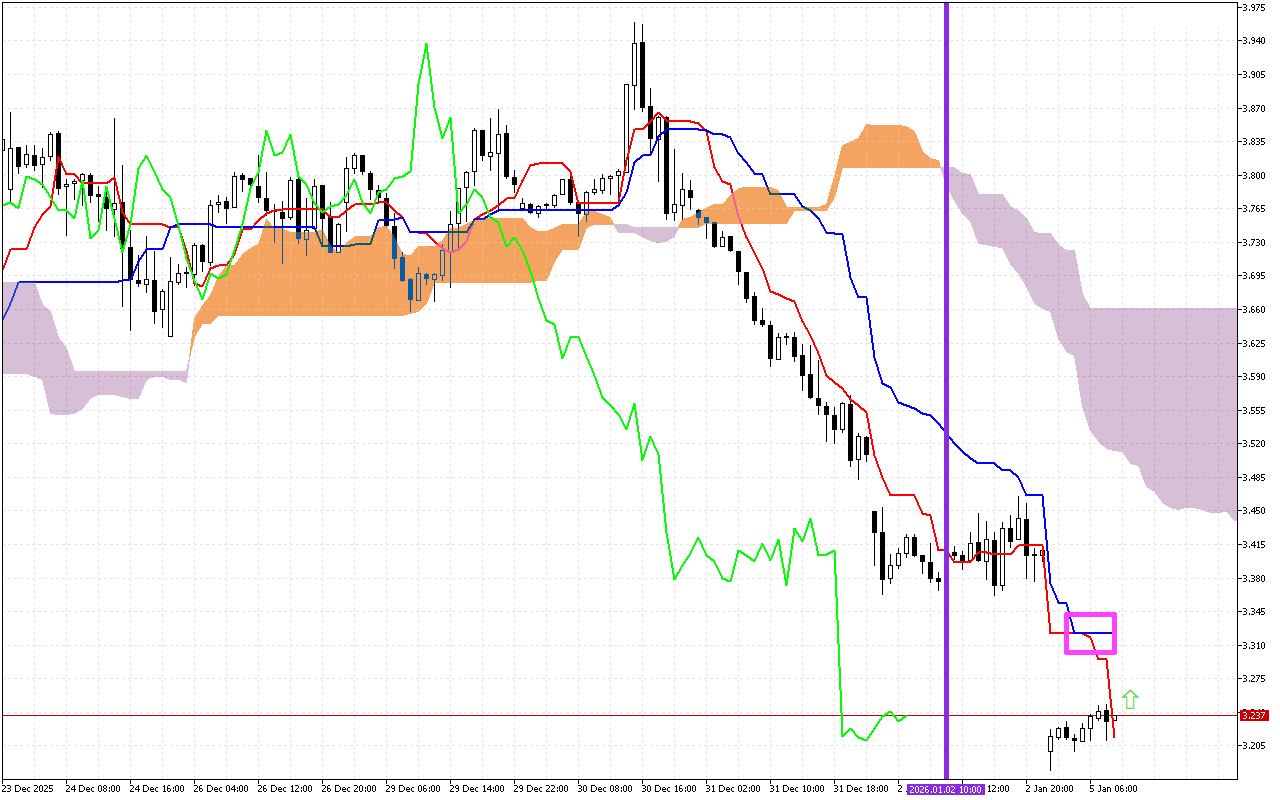This screenshot has height=800, width=1280.
Task: Click the purple 2026.01.02 10:00 date label
Action: (946, 789)
